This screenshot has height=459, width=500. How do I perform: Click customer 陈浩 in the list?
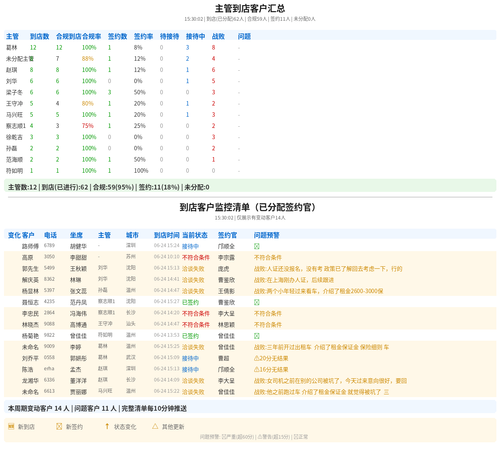(27, 370)
